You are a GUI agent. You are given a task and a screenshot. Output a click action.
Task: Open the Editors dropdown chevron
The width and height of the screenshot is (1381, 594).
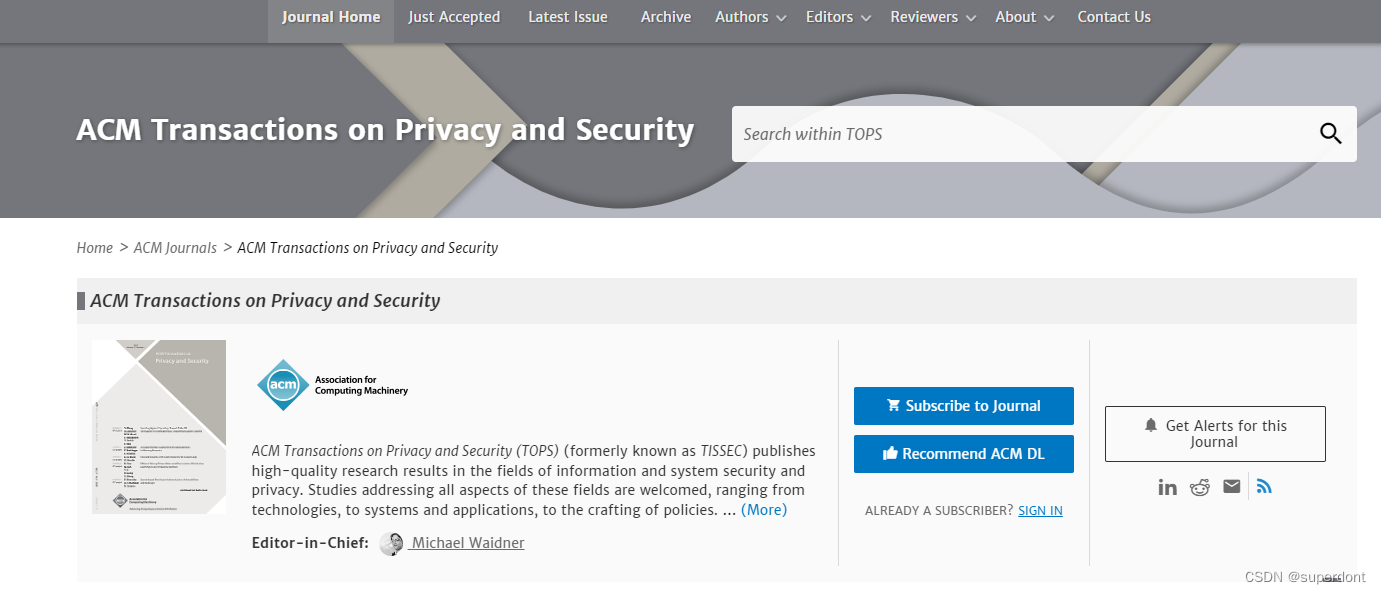pyautogui.click(x=866, y=18)
